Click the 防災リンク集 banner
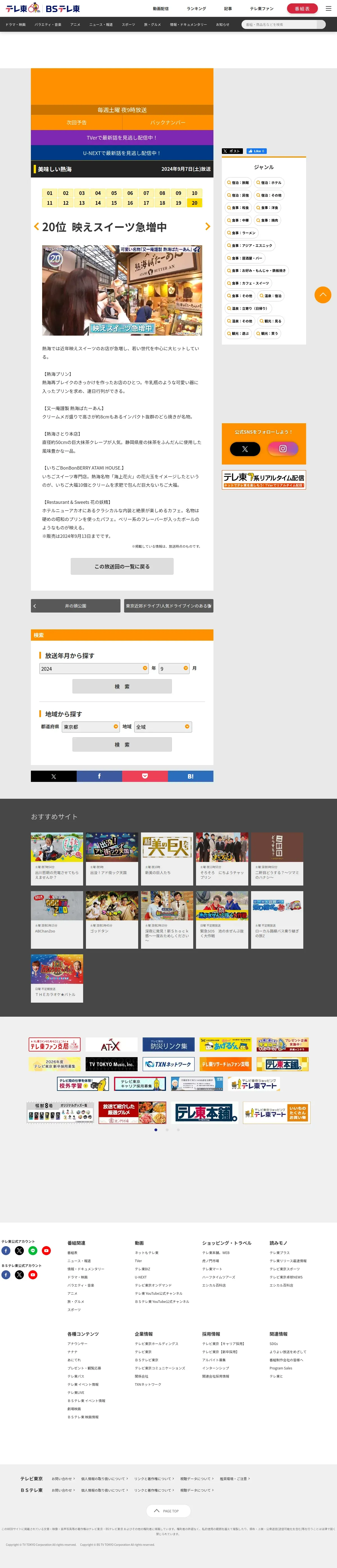The image size is (337, 1568). (168, 1045)
